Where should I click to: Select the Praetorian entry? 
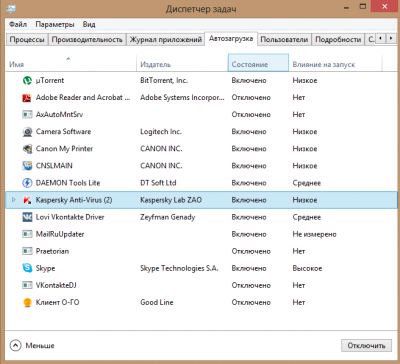[x=52, y=251]
